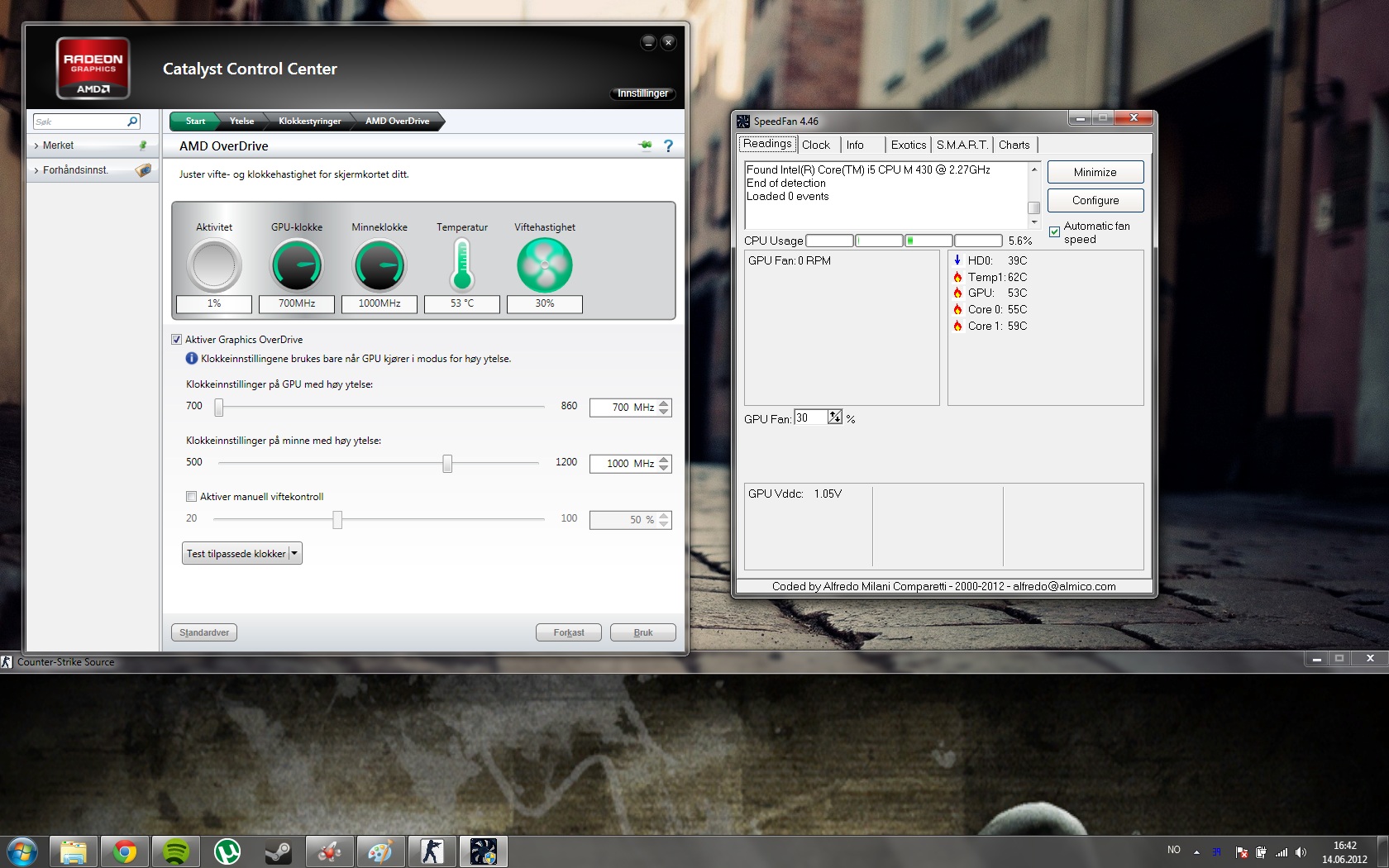
Task: Open uTorrent from the taskbar
Action: pyautogui.click(x=227, y=851)
